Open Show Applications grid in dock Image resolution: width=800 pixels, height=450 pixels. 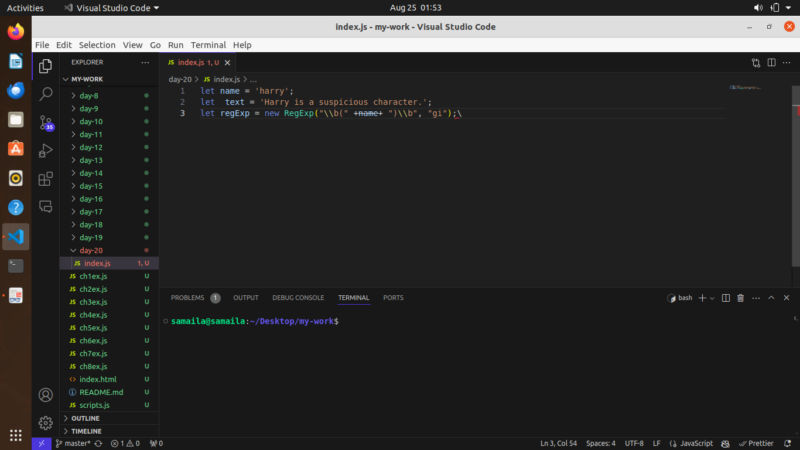[x=16, y=435]
